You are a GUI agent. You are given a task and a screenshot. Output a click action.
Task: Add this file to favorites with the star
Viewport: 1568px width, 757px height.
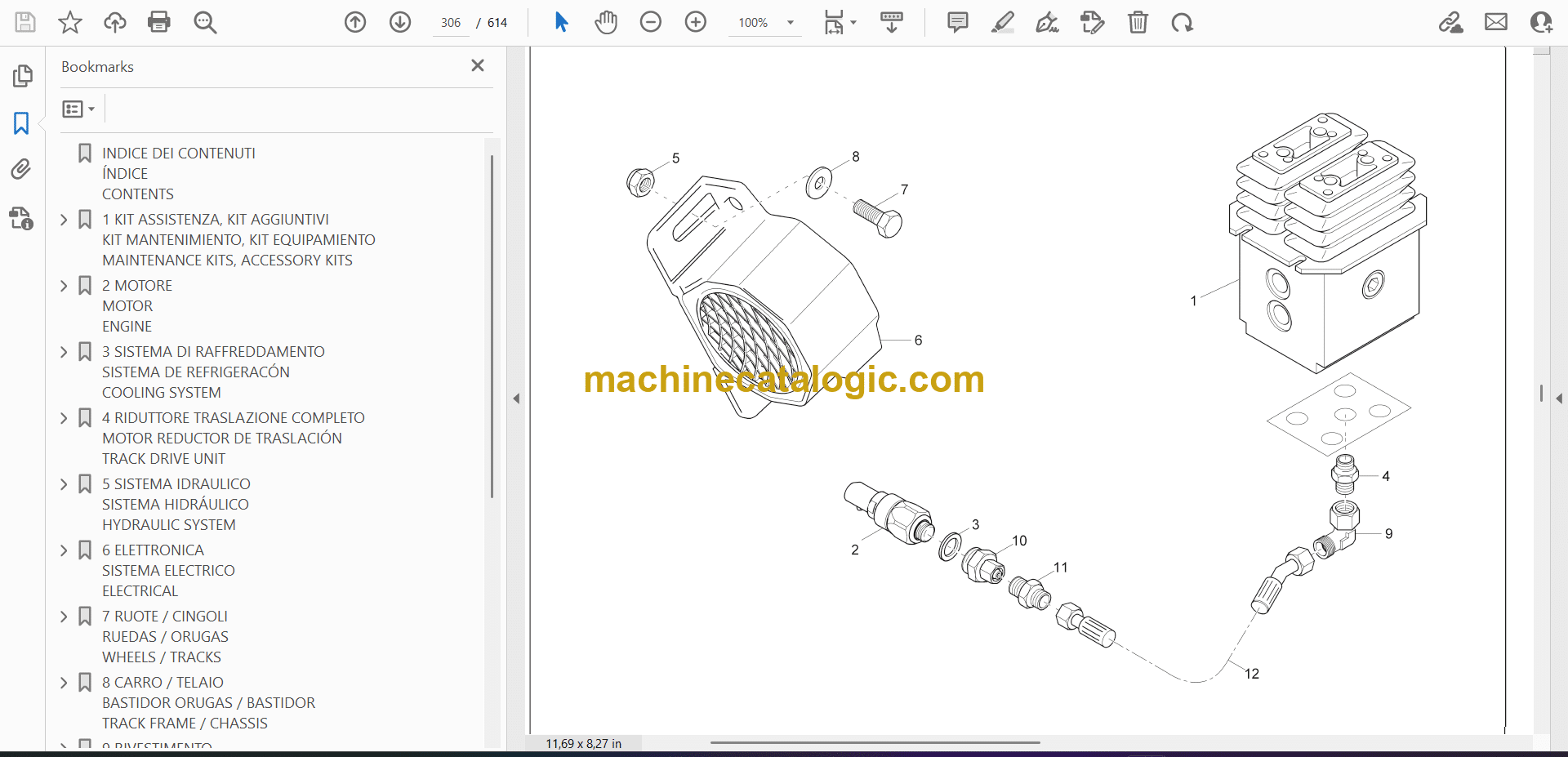click(70, 22)
